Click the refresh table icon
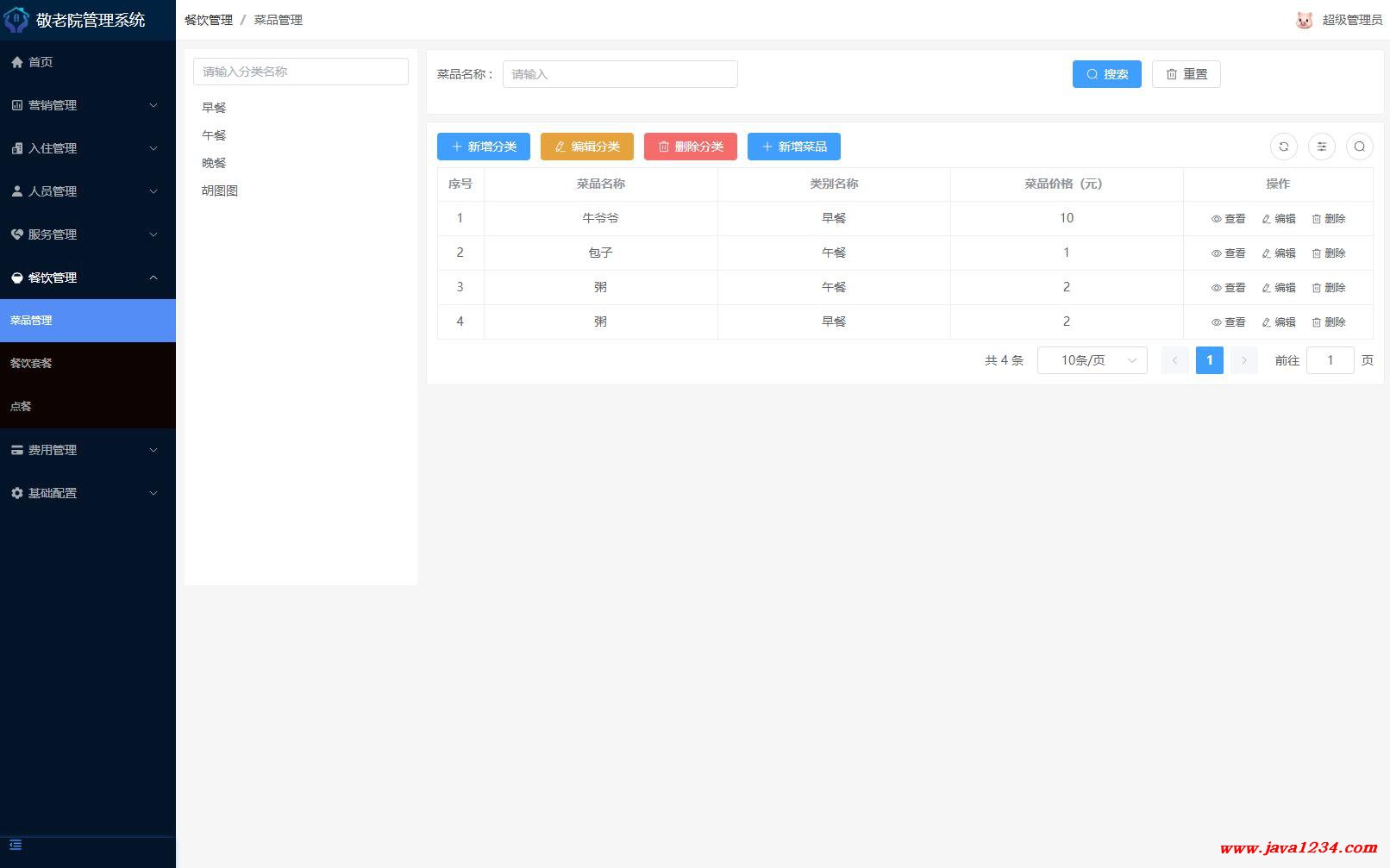Image resolution: width=1390 pixels, height=868 pixels. tap(1283, 147)
